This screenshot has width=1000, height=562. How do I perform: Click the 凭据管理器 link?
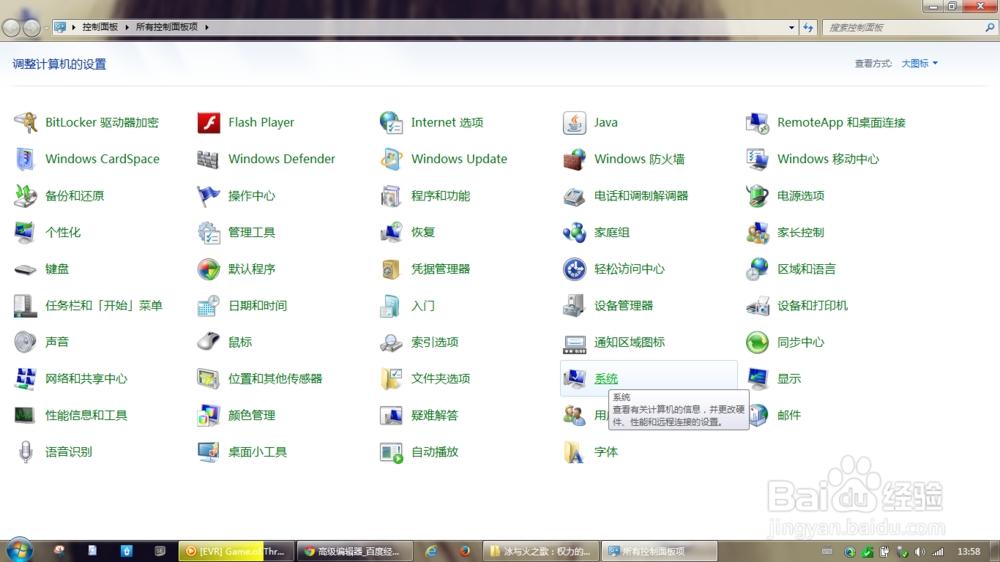click(x=441, y=269)
